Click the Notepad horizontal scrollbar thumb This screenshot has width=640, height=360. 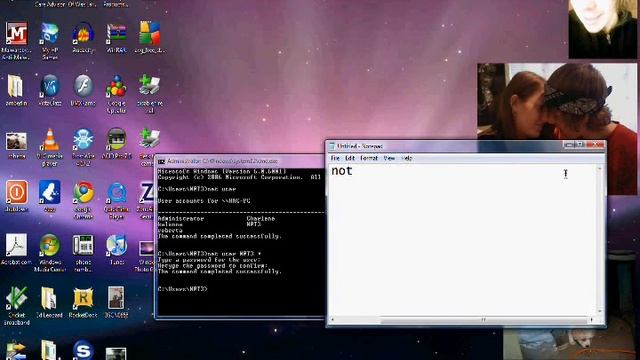[484, 320]
